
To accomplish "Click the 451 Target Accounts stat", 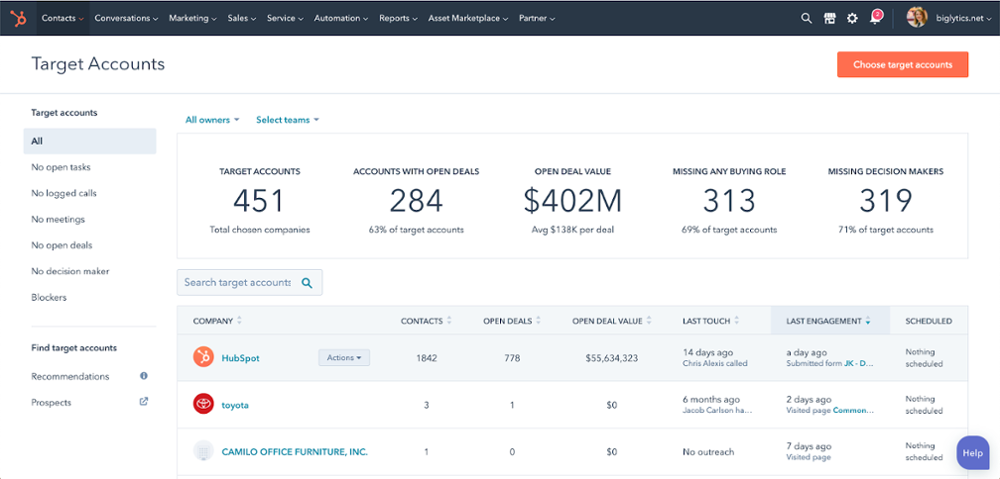I will 260,201.
